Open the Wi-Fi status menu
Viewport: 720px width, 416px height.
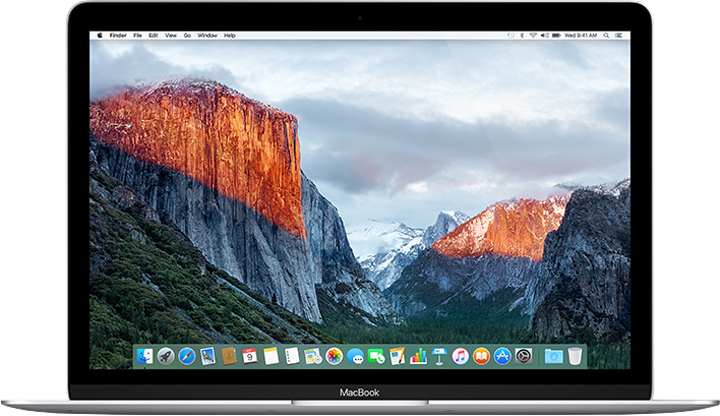click(533, 35)
